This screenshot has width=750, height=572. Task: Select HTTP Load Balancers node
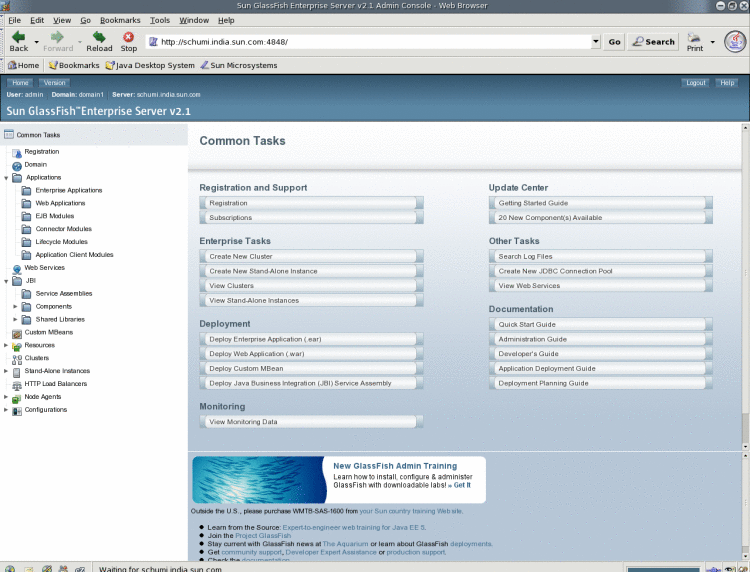55,384
